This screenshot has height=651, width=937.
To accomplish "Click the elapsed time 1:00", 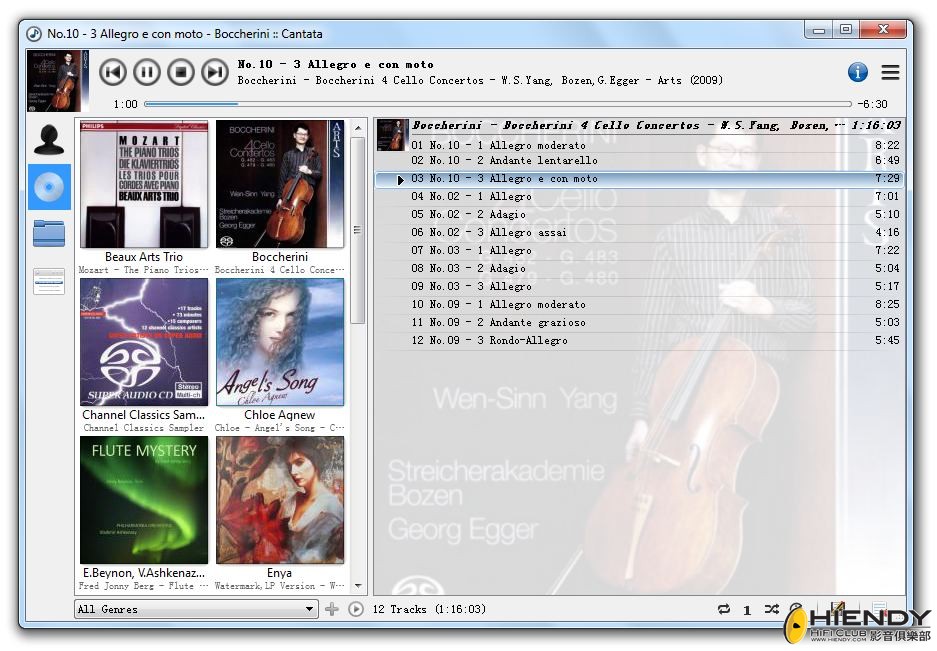I will point(125,104).
